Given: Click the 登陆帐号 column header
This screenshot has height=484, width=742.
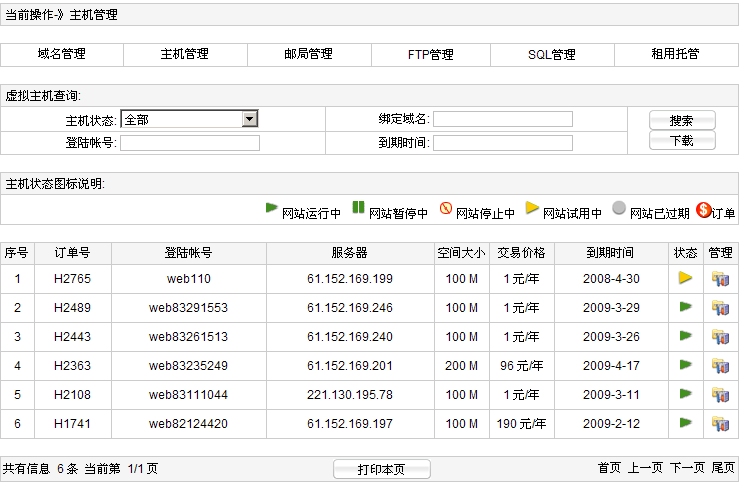Looking at the screenshot, I should [x=188, y=253].
